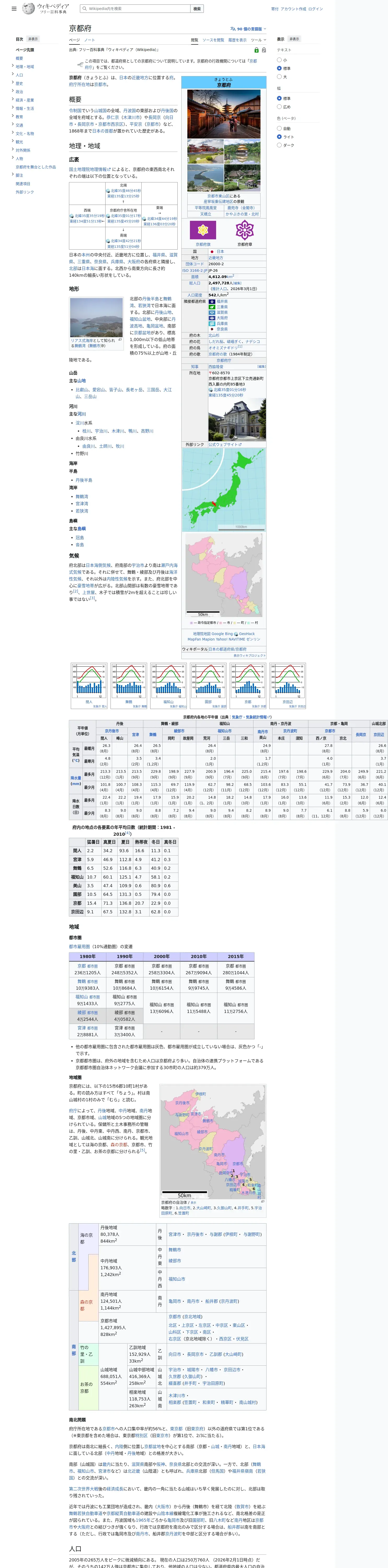Click the ログイン link
The image size is (388, 1568).
(315, 9)
